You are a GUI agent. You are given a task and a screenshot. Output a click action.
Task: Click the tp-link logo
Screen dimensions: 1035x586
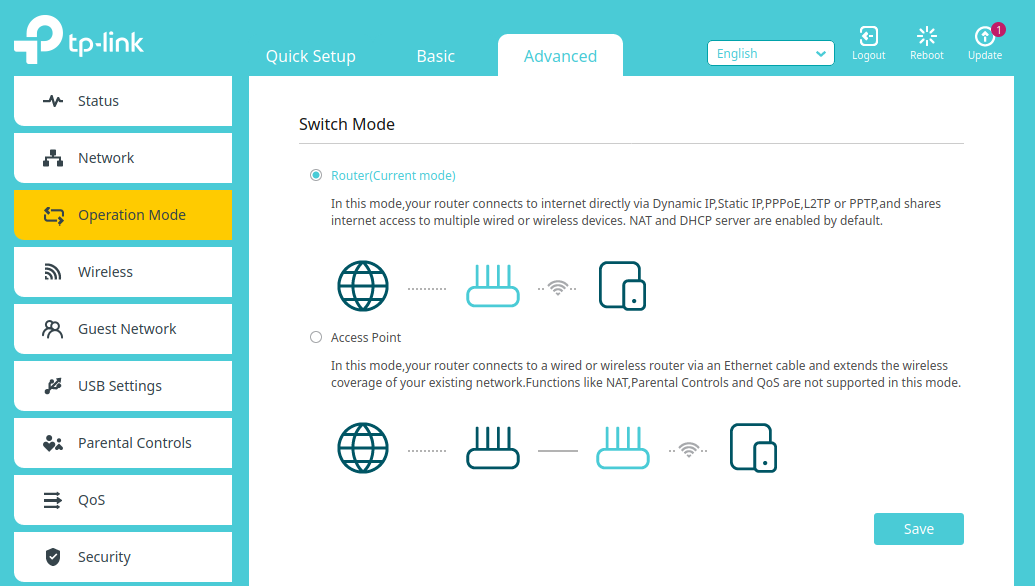(79, 40)
